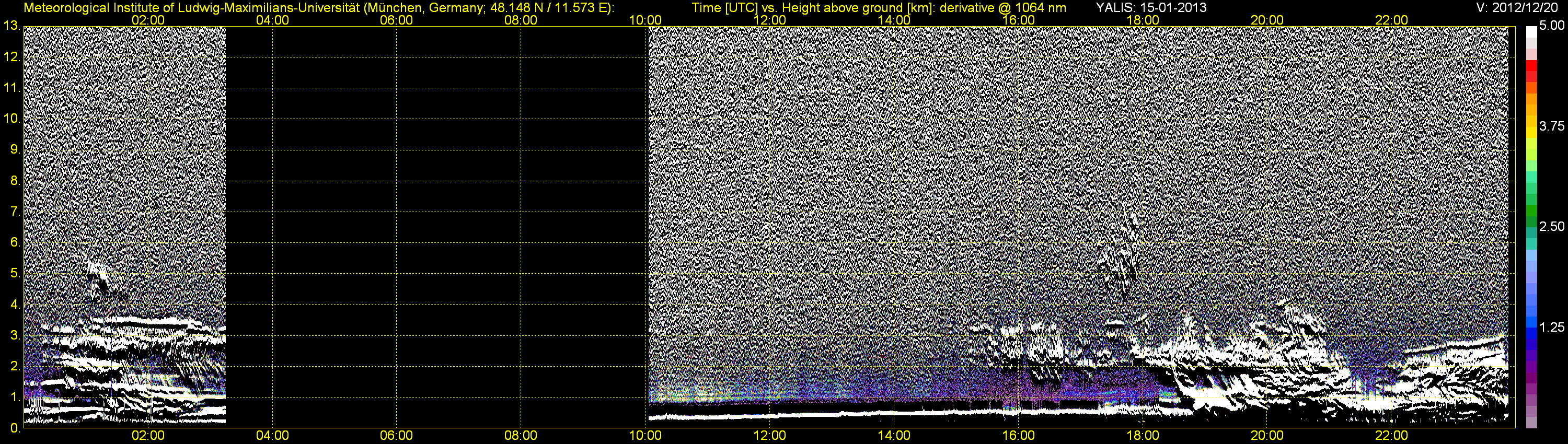Viewport: 1568px width, 444px height.
Task: Click the 20:00 label on the bottom time axis
Action: coord(1267,436)
